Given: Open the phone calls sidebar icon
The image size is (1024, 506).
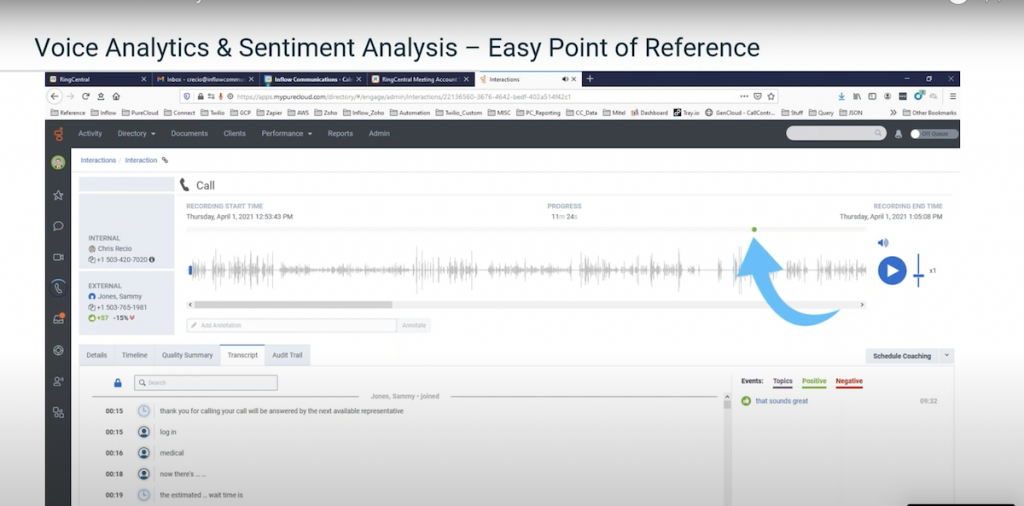Looking at the screenshot, I should [58, 288].
